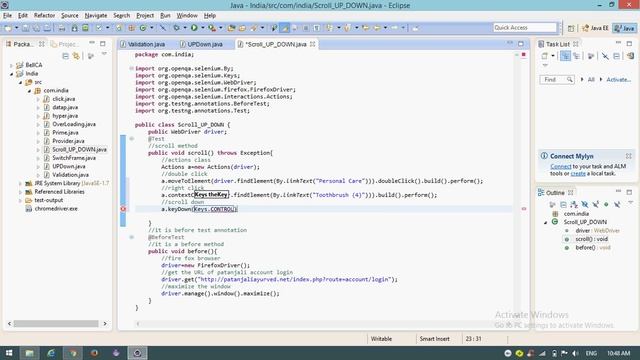640x360 pixels.
Task: Collapse the com.india package node
Action: pos(29,91)
